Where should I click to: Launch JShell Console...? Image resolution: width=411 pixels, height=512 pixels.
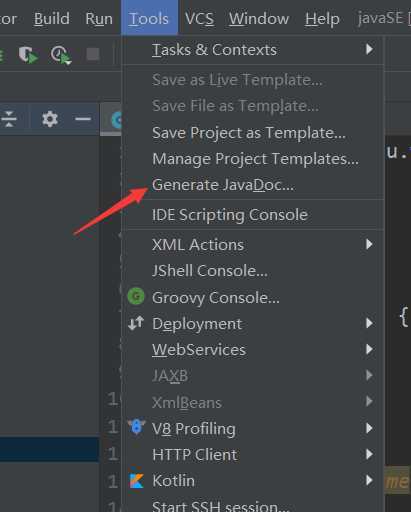[x=254, y=271]
